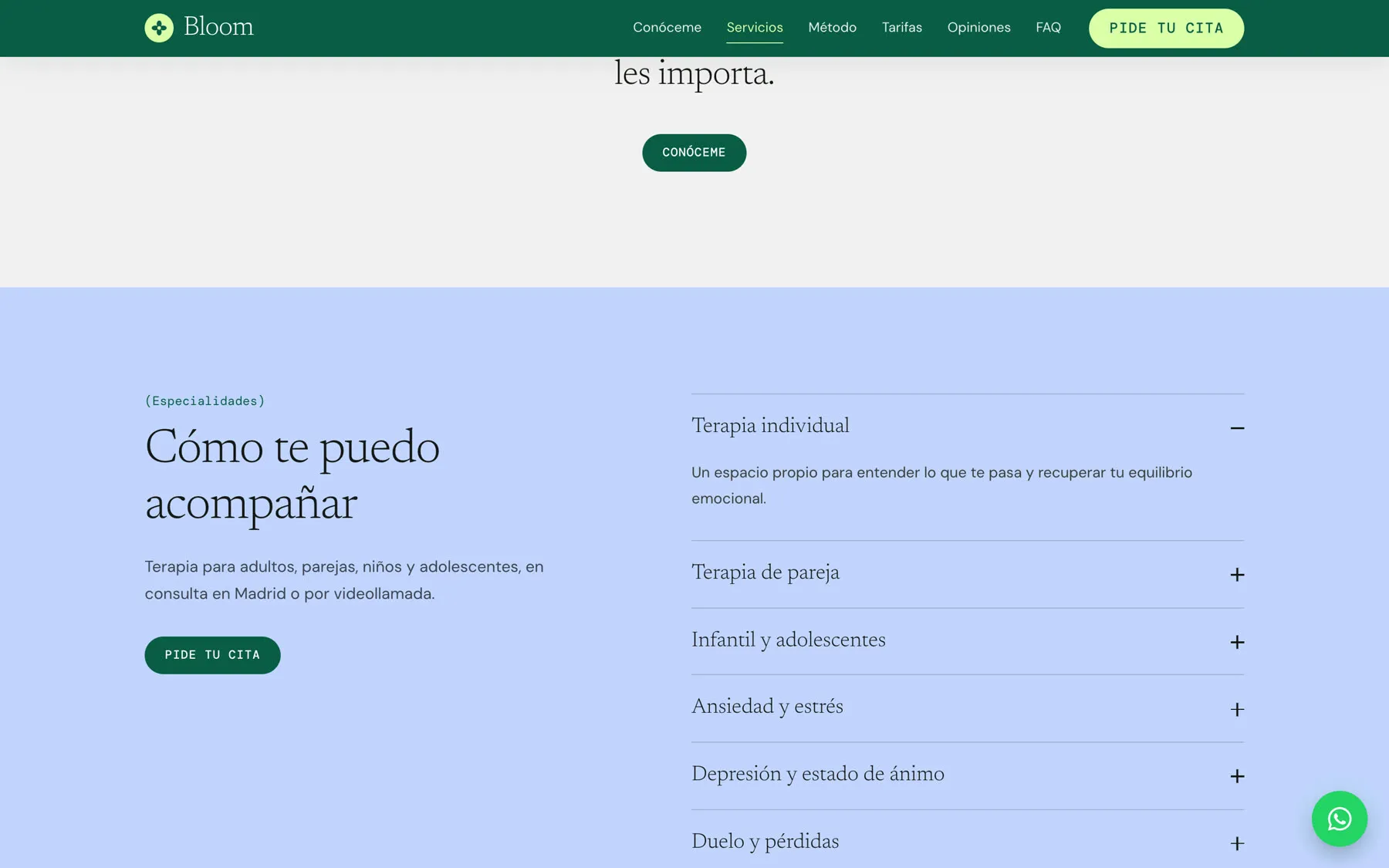Click PIDE TU CITA under Especialidades

click(212, 655)
